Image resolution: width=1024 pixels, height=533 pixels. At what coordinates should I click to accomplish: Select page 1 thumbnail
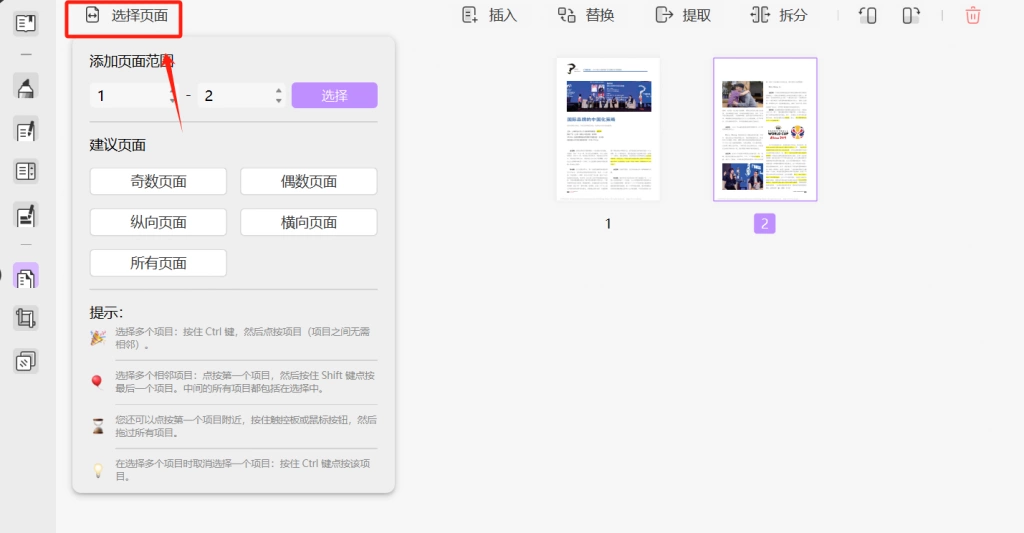(608, 129)
